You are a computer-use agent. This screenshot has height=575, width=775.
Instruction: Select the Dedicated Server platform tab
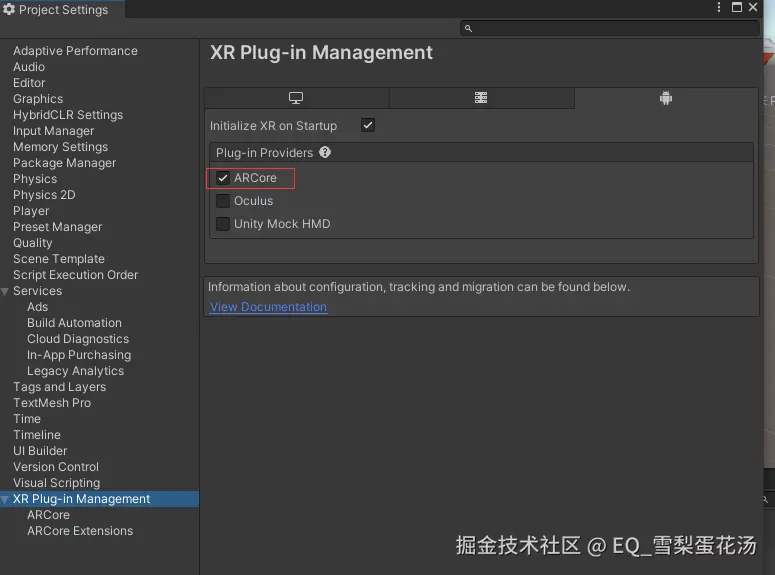pos(481,98)
